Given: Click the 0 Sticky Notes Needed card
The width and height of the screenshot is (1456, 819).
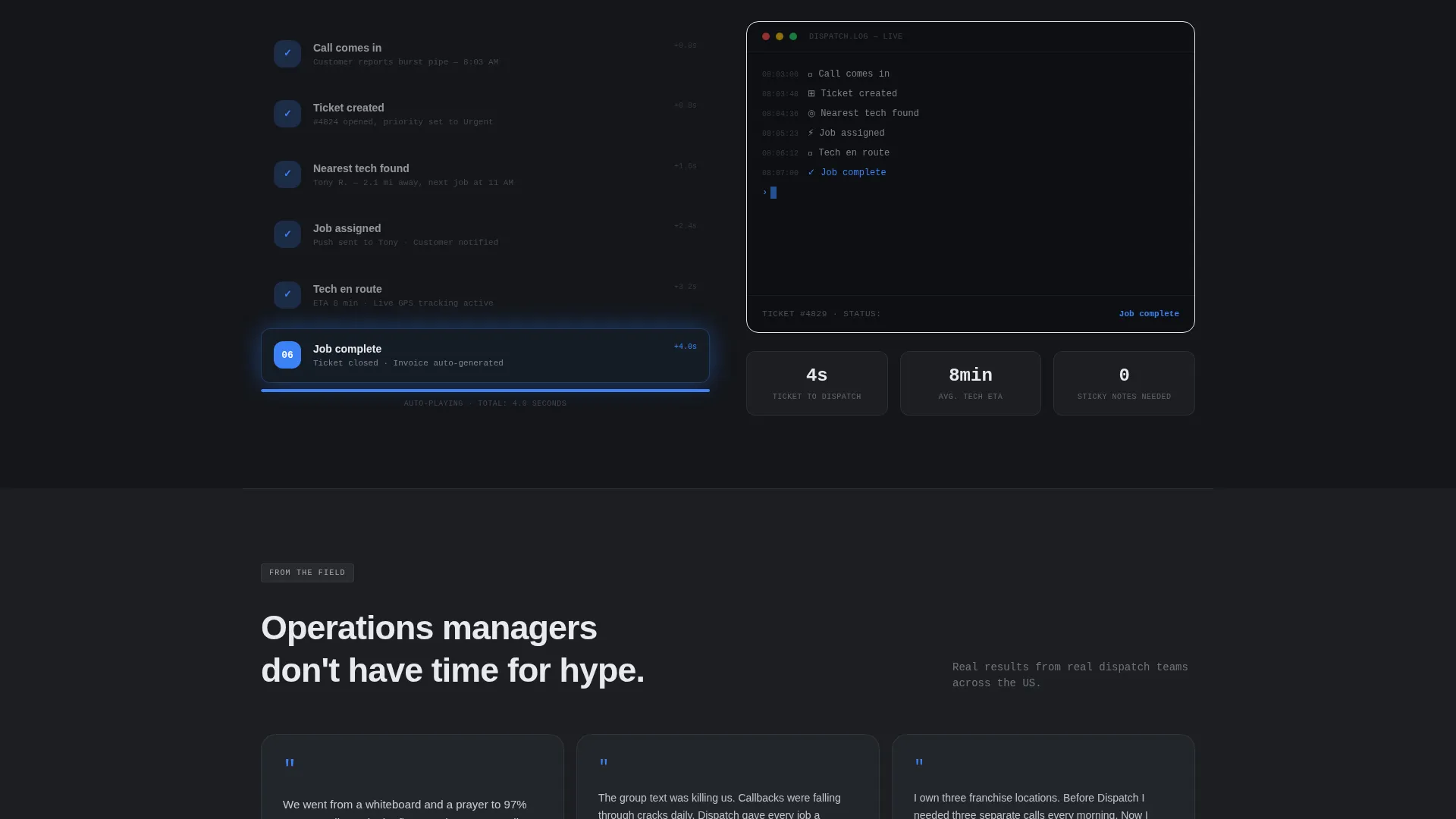Looking at the screenshot, I should (x=1124, y=384).
